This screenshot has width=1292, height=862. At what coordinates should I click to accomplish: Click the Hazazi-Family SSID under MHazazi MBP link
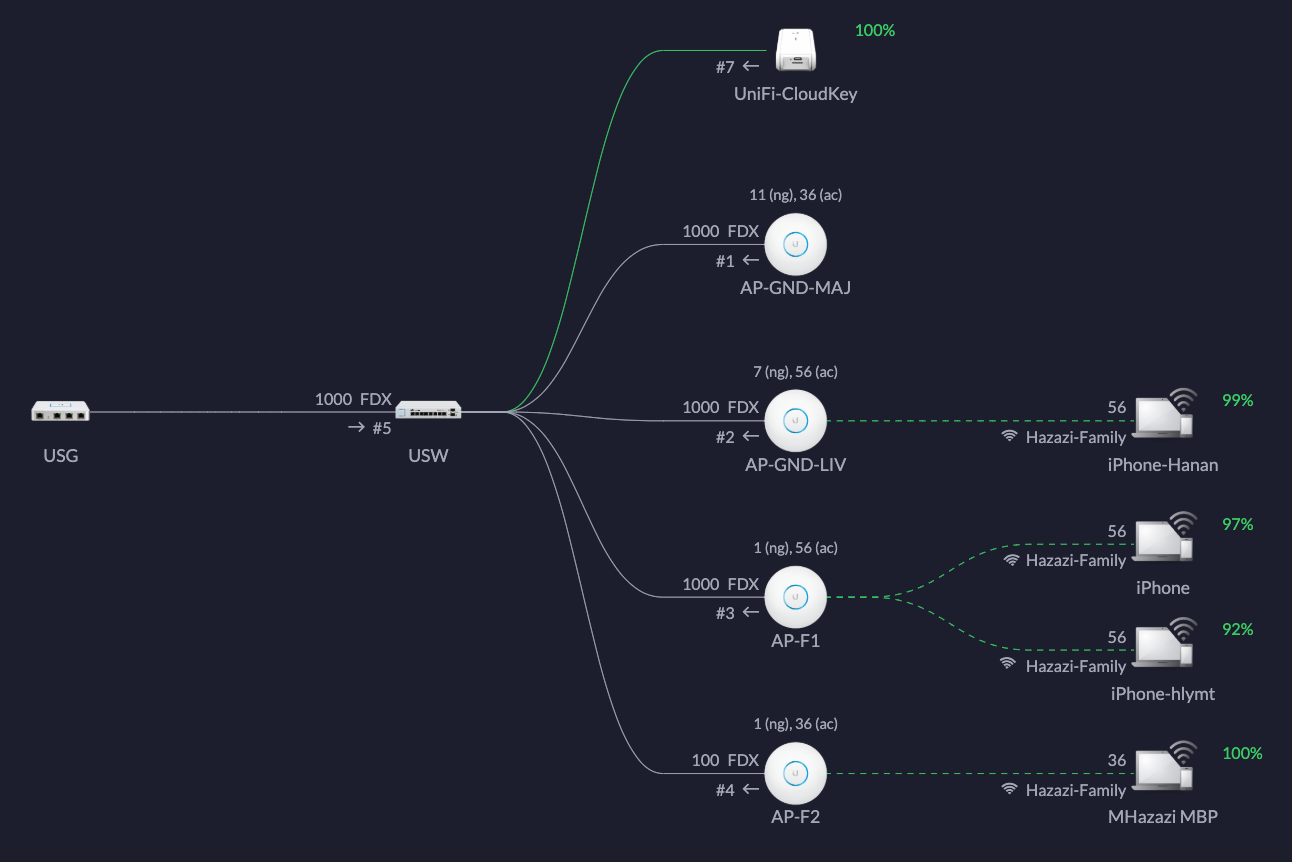pyautogui.click(x=1075, y=791)
